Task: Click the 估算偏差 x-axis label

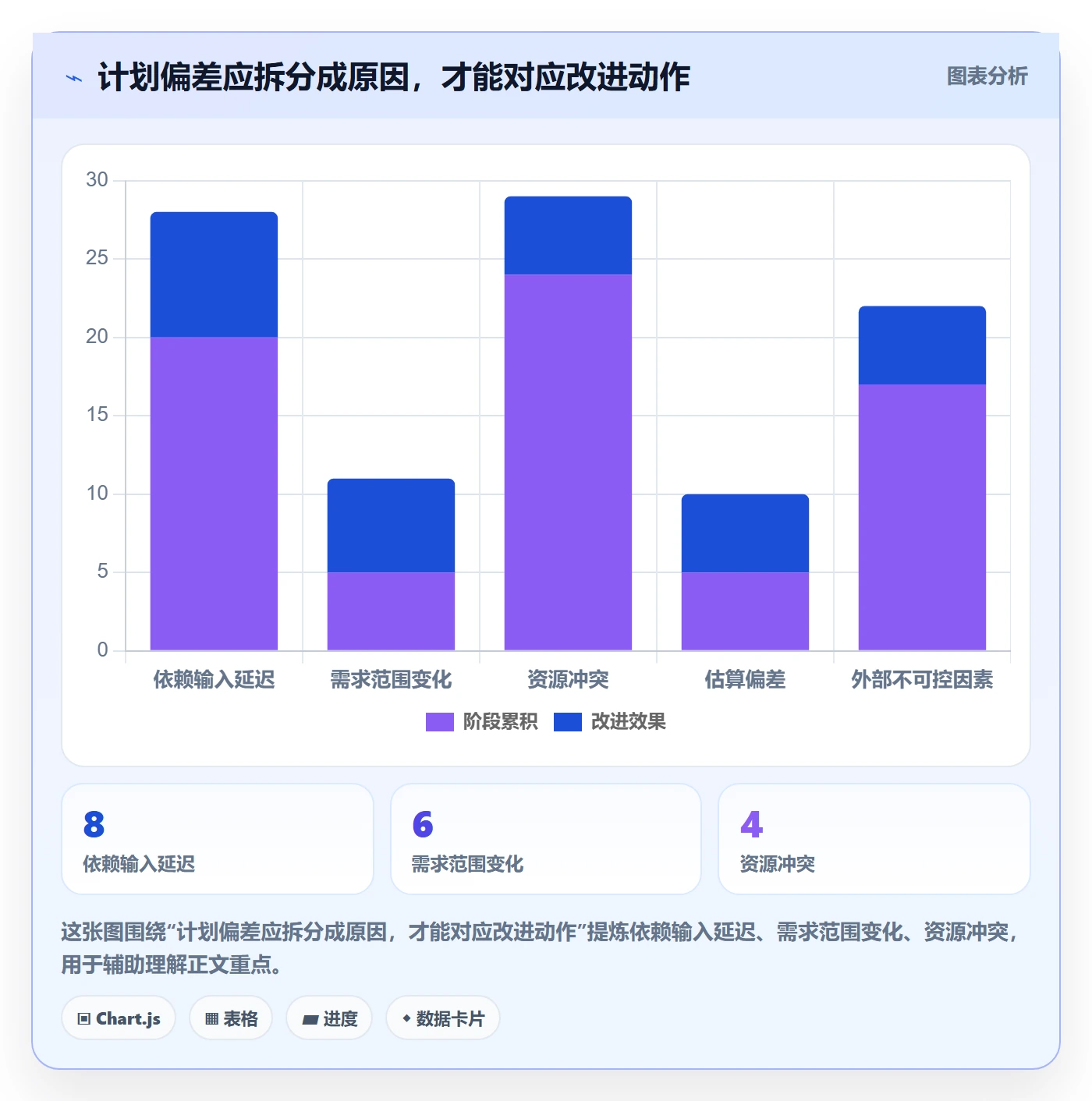Action: point(745,680)
